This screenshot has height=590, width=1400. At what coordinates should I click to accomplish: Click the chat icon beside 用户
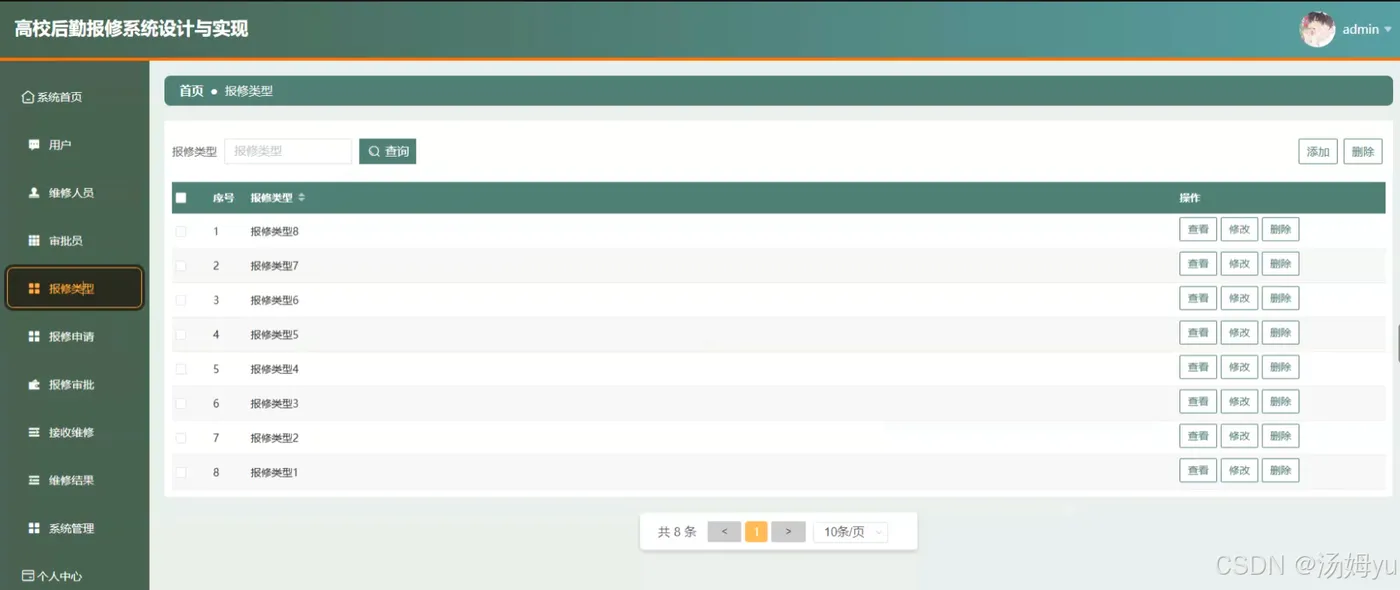[34, 144]
